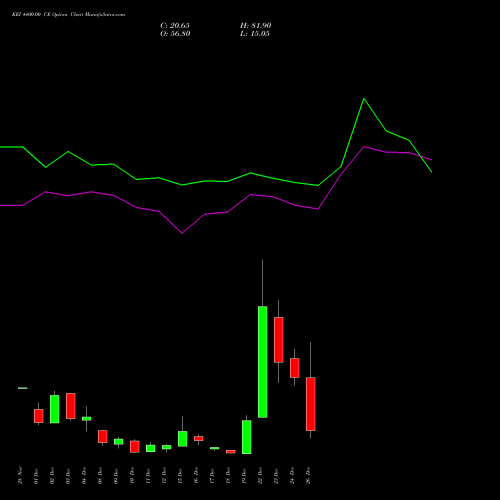Select the red candlestick for 10 Dec
This screenshot has width=500, height=500.
(x=134, y=447)
